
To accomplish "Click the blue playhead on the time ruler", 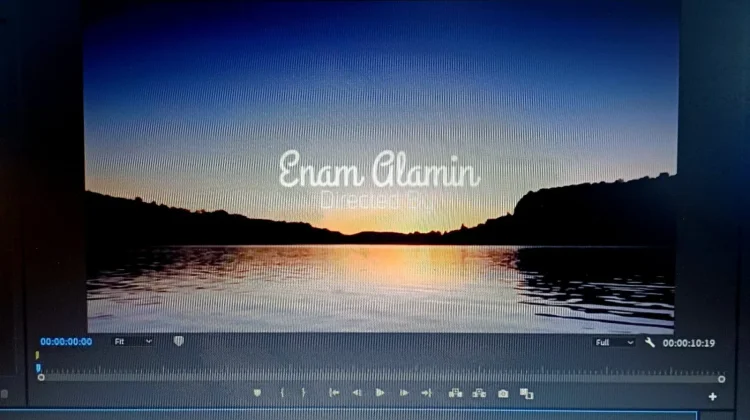I will coord(38,368).
